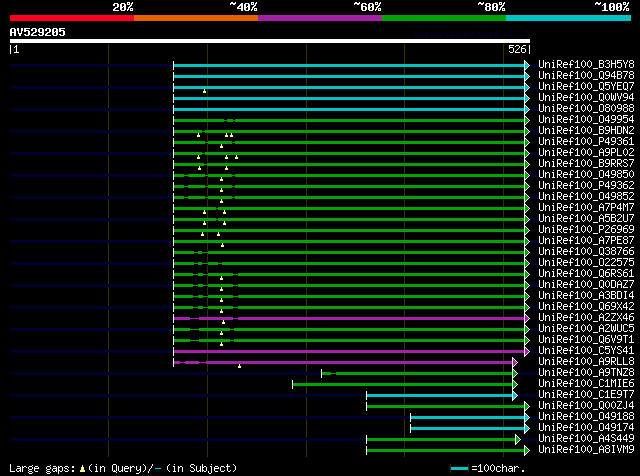Select the UniRef100_Q6RS61 label
This screenshot has height=476, width=640.
point(586,274)
